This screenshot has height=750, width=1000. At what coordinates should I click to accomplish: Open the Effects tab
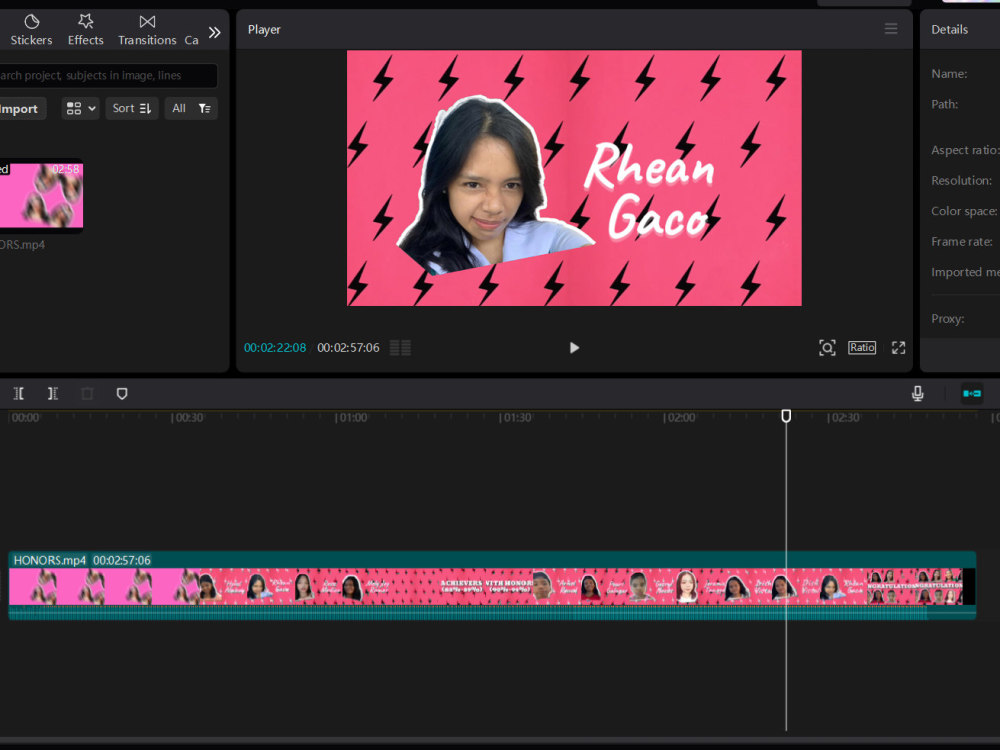coord(85,30)
